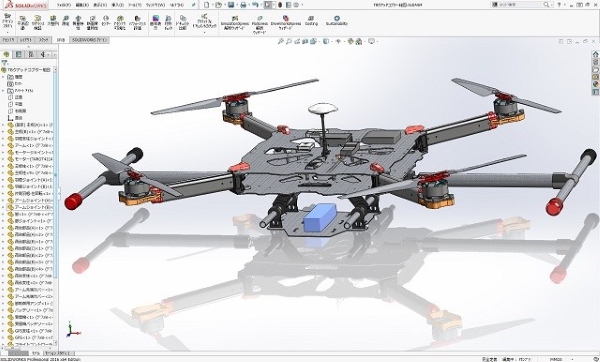Click the Zoom to Fit view icon
Image resolution: width=600 pixels, height=362 pixels.
click(280, 41)
